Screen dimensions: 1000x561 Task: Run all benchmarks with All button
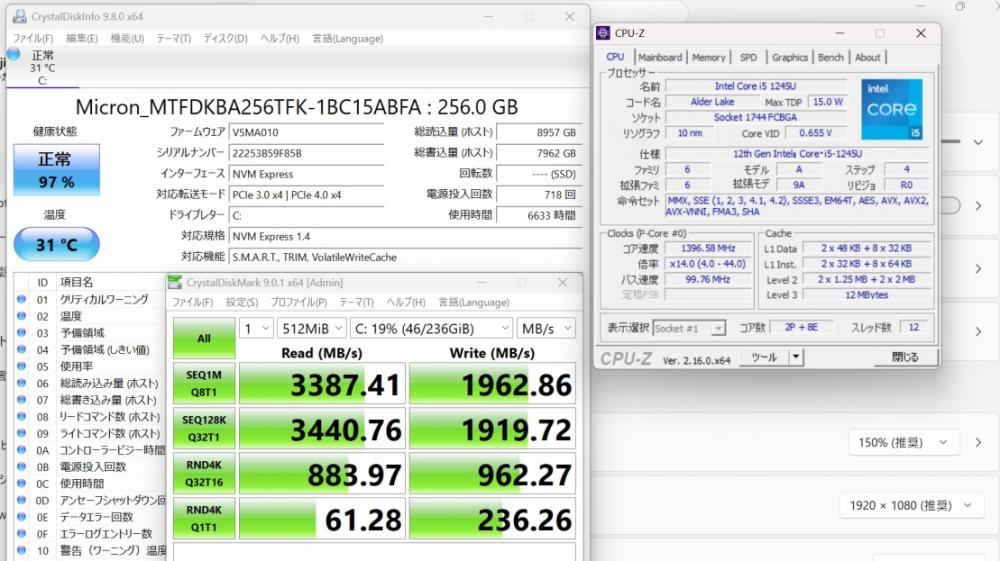(x=204, y=338)
